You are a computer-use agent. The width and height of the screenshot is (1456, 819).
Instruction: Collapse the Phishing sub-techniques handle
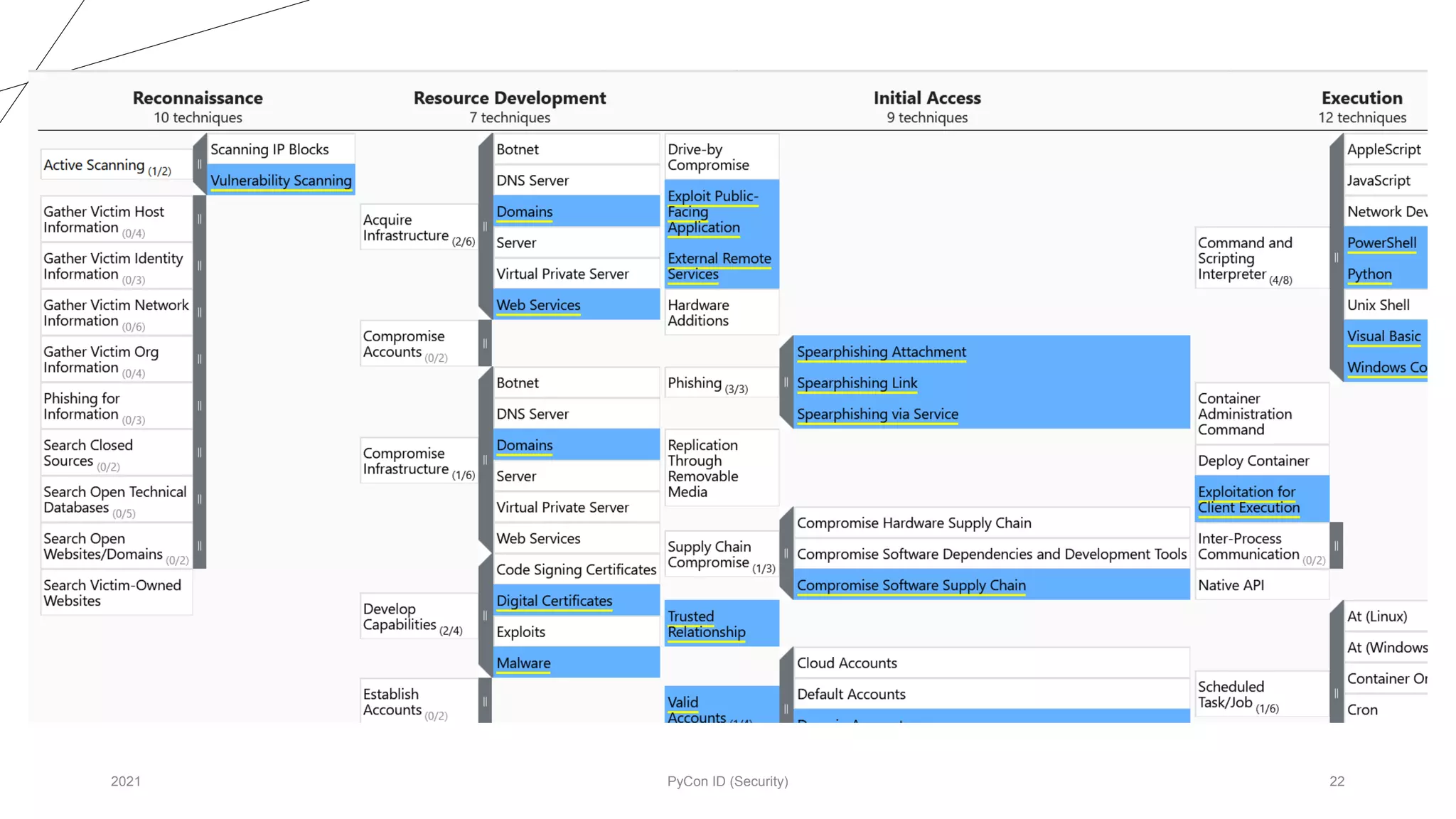pos(786,382)
